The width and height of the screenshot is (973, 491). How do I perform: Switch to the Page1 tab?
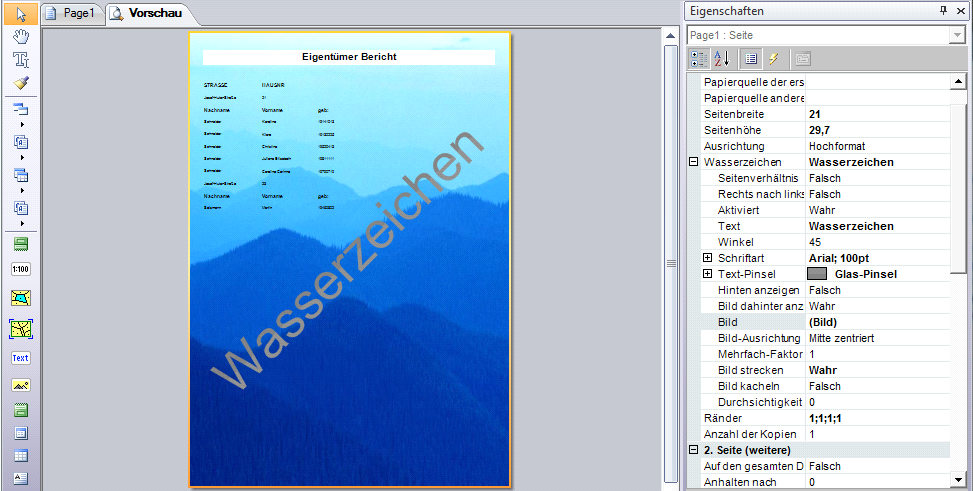(74, 13)
